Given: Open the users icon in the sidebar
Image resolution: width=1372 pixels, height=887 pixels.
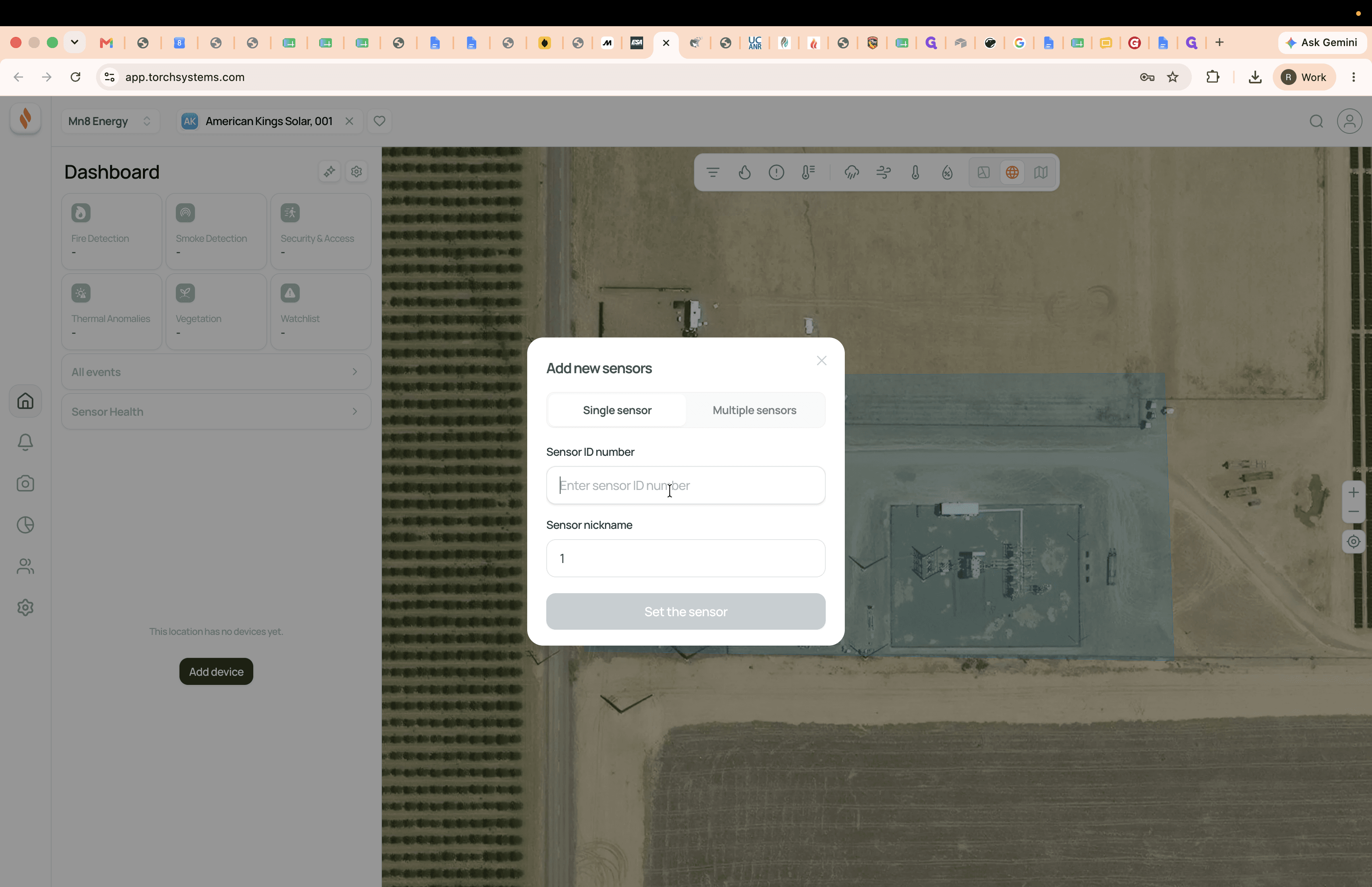Looking at the screenshot, I should pyautogui.click(x=25, y=566).
